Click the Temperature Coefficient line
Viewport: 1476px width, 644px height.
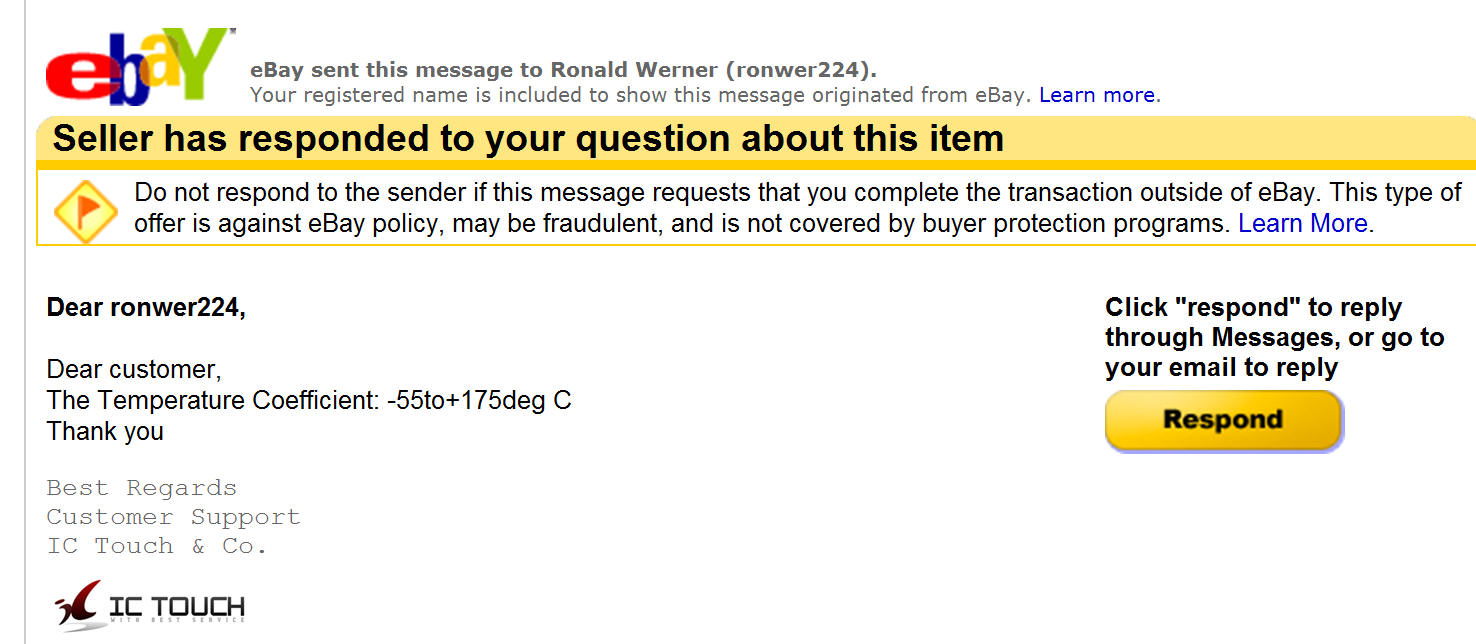(x=309, y=400)
